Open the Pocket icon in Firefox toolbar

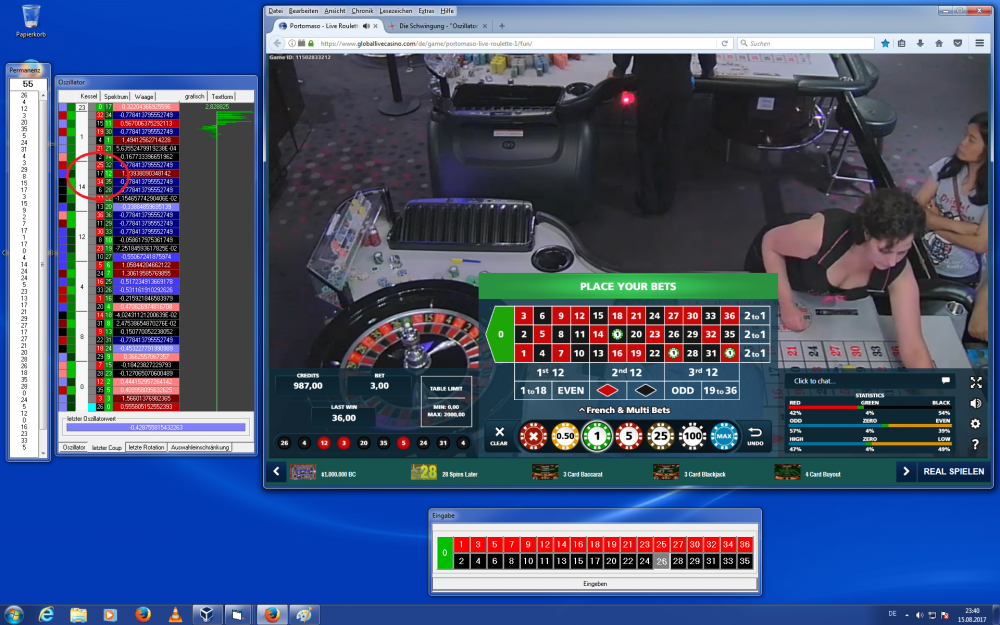[958, 43]
